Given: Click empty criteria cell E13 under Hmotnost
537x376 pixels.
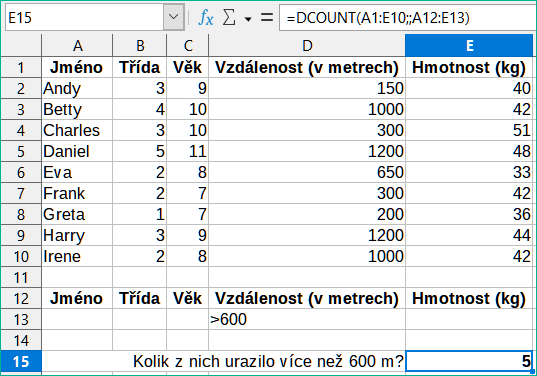Looking at the screenshot, I should pyautogui.click(x=469, y=319).
